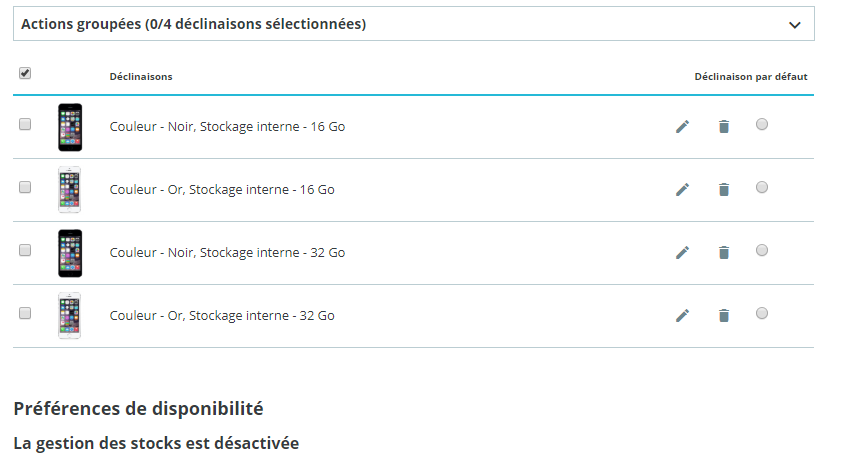Click the Actions groupées chevron arrow
The width and height of the screenshot is (842, 454).
click(x=795, y=25)
